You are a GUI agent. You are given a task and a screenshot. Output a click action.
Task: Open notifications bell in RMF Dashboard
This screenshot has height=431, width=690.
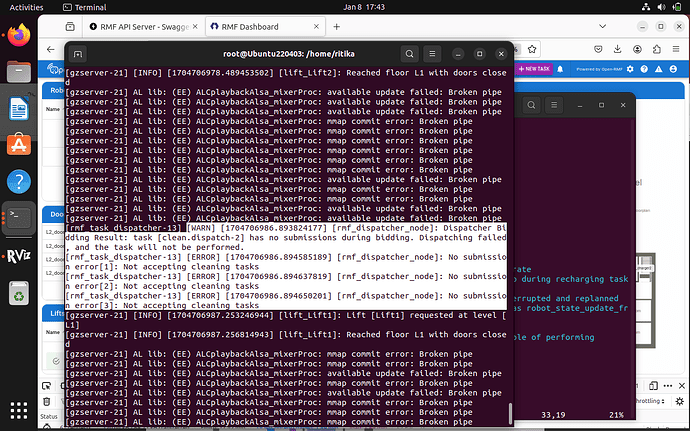(x=560, y=69)
